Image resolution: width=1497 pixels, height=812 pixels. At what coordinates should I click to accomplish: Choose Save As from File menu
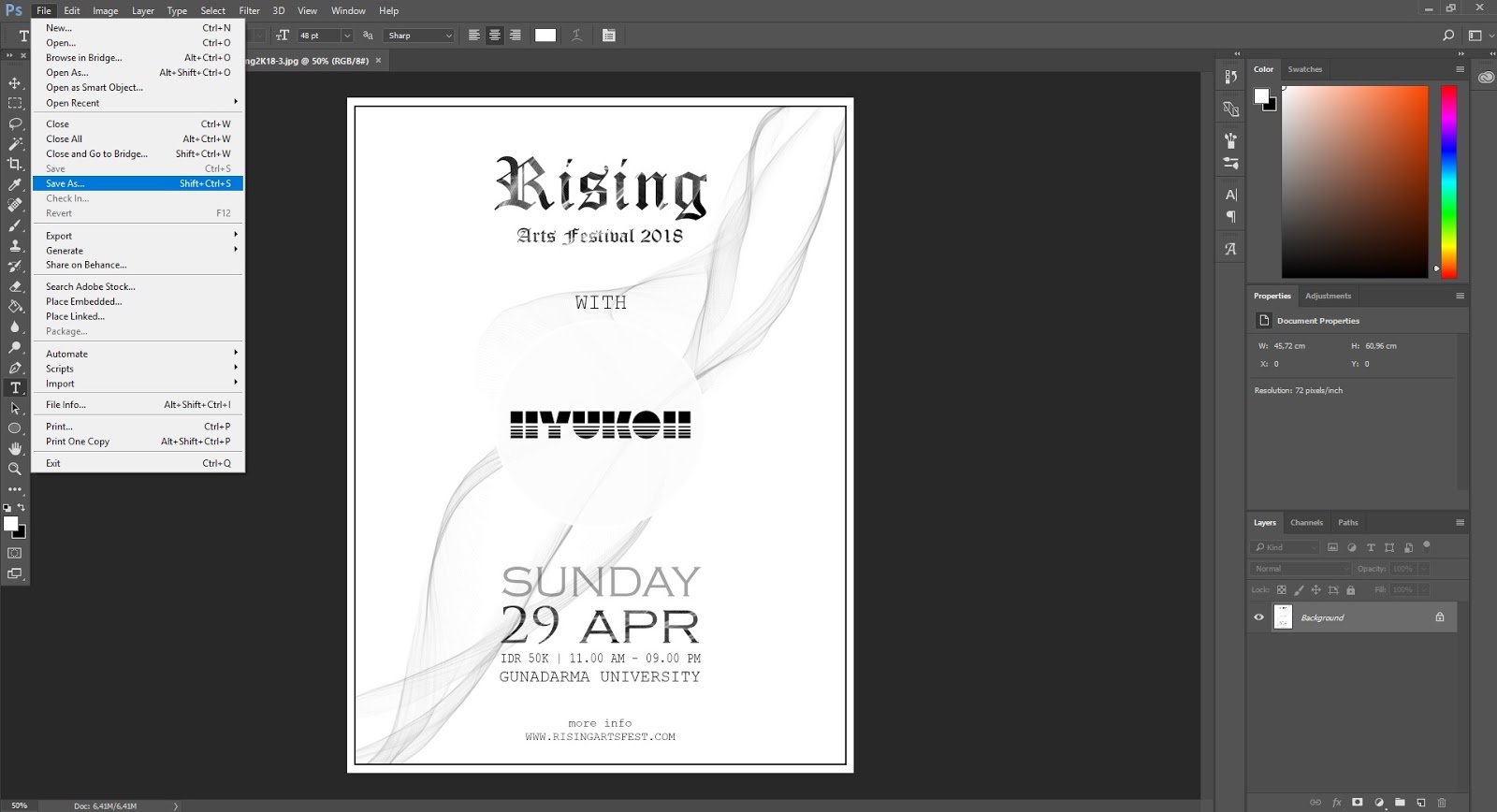point(138,183)
